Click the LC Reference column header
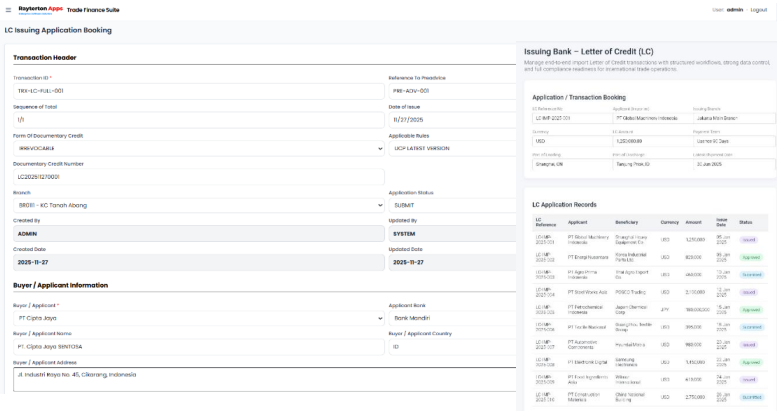Screen dimensions: 777x416 point(546,223)
